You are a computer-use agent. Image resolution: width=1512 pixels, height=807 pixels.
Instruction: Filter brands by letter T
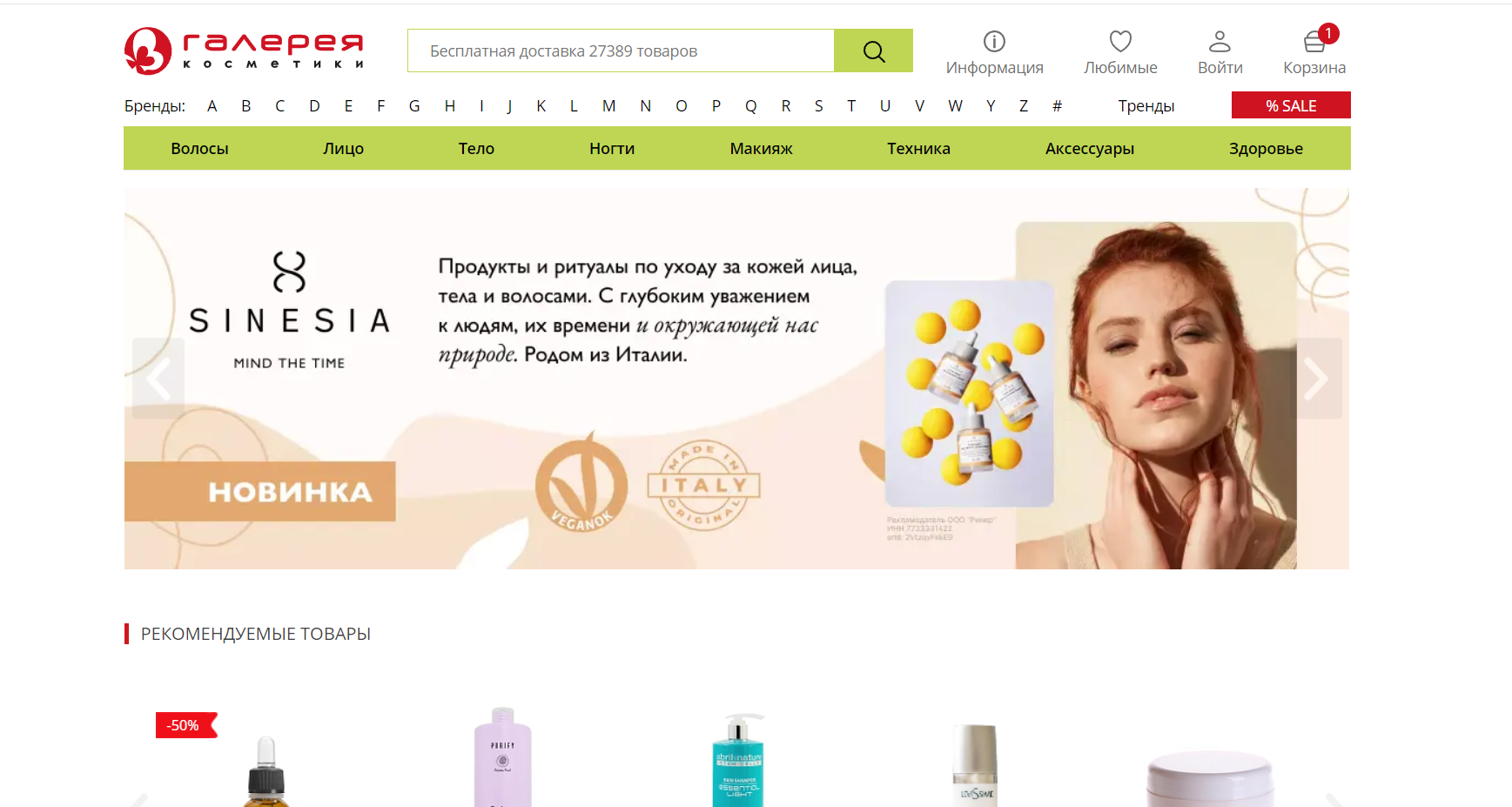(851, 105)
